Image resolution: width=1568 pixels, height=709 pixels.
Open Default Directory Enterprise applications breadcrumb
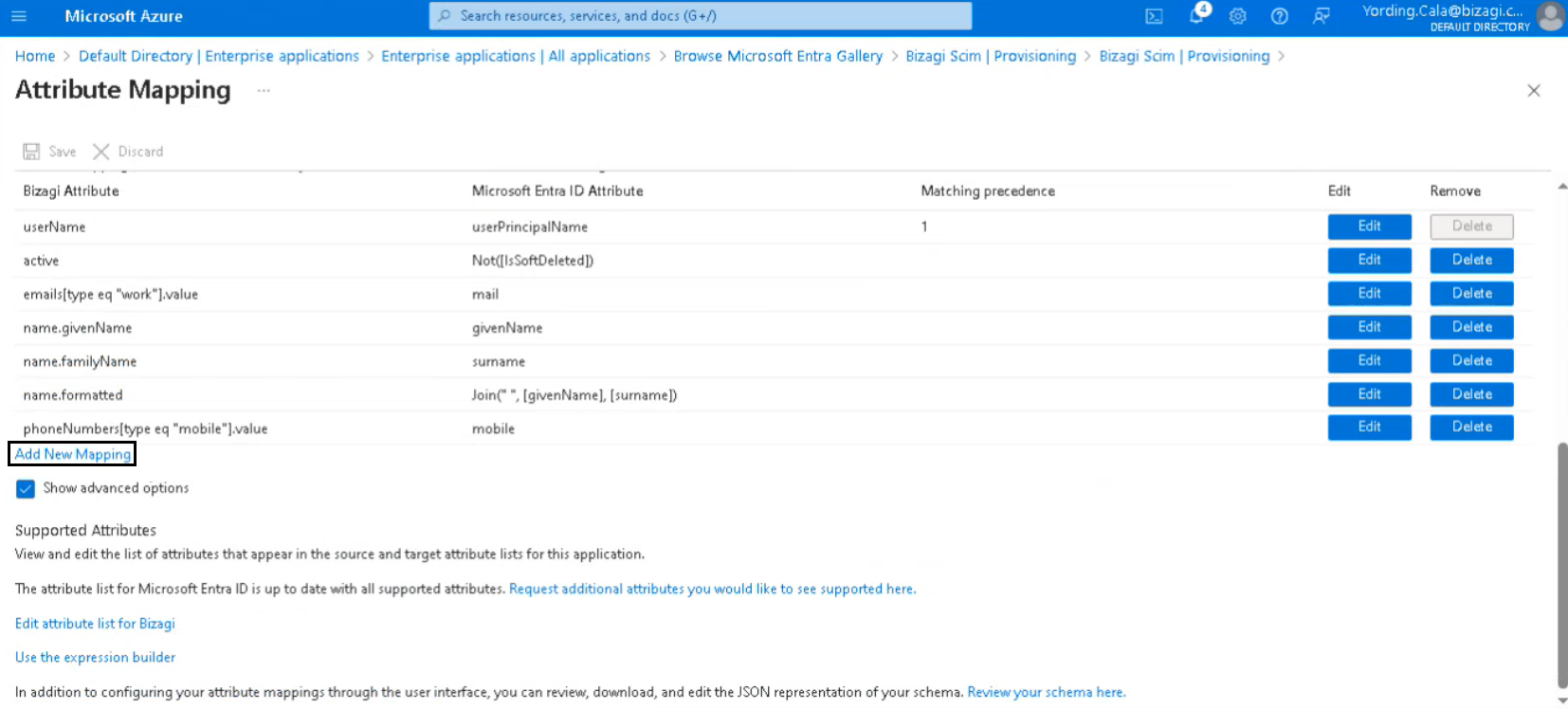click(x=219, y=56)
